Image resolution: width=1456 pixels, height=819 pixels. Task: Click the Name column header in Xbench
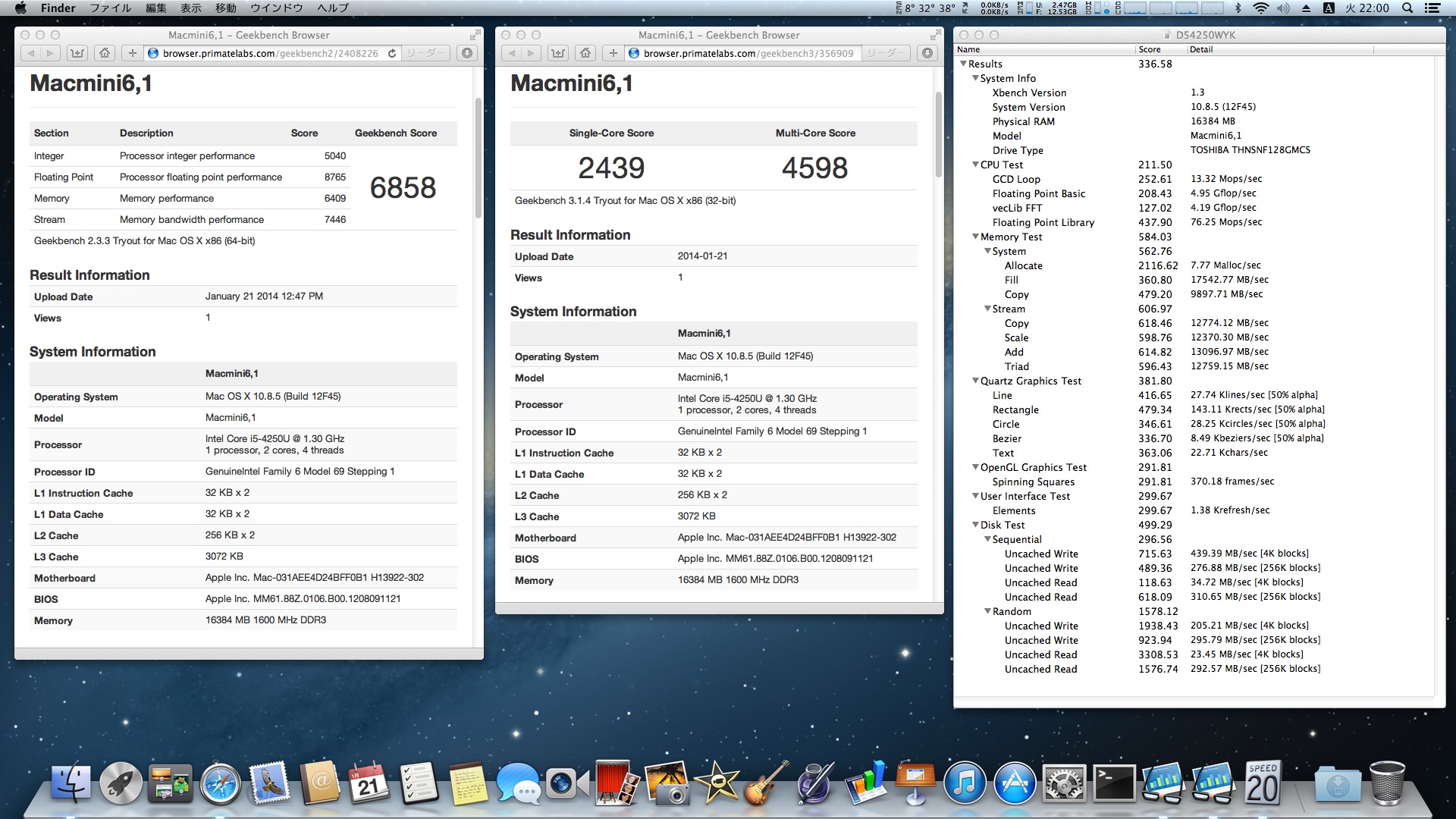[x=1045, y=49]
